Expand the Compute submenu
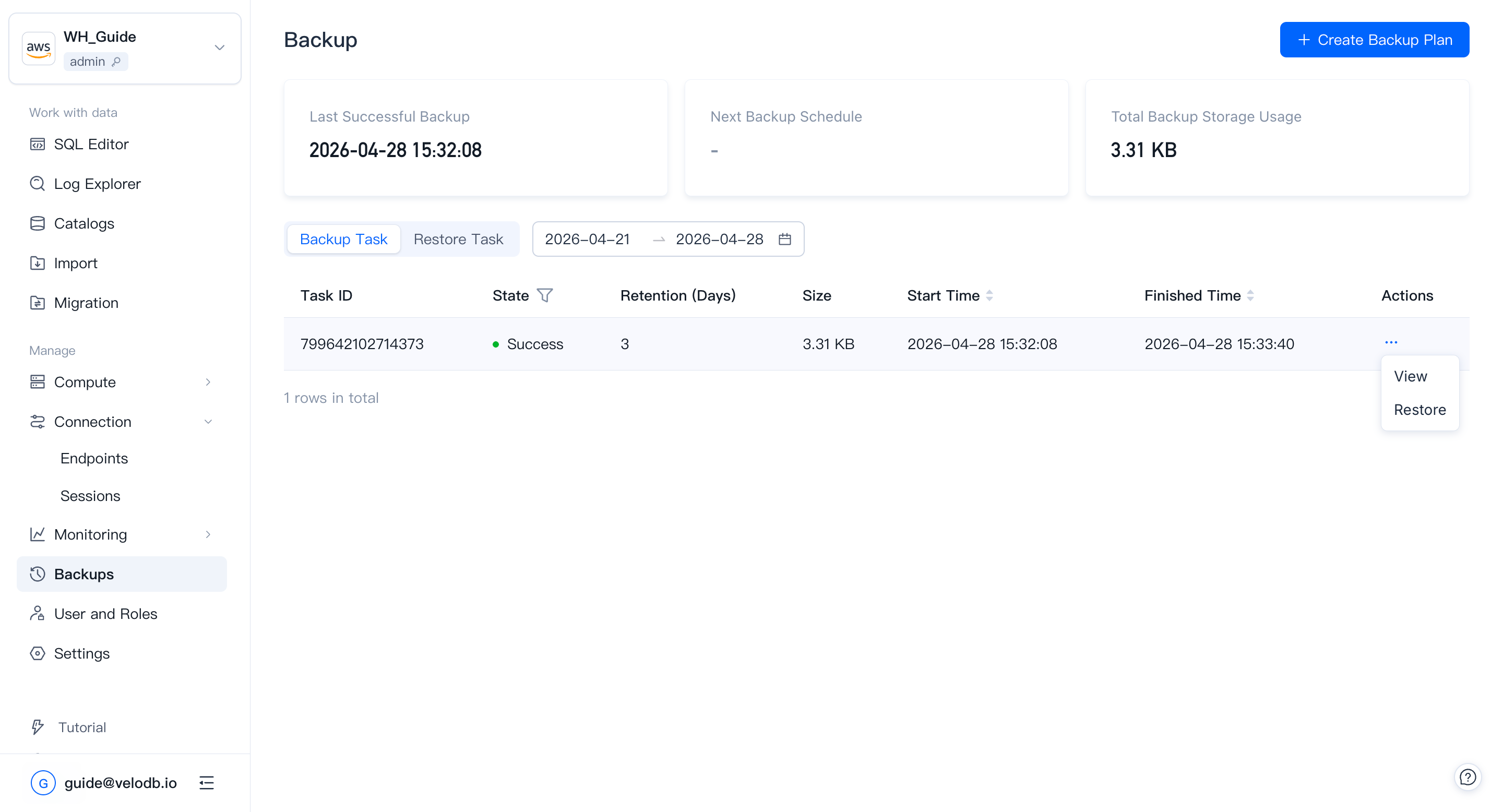 click(208, 382)
